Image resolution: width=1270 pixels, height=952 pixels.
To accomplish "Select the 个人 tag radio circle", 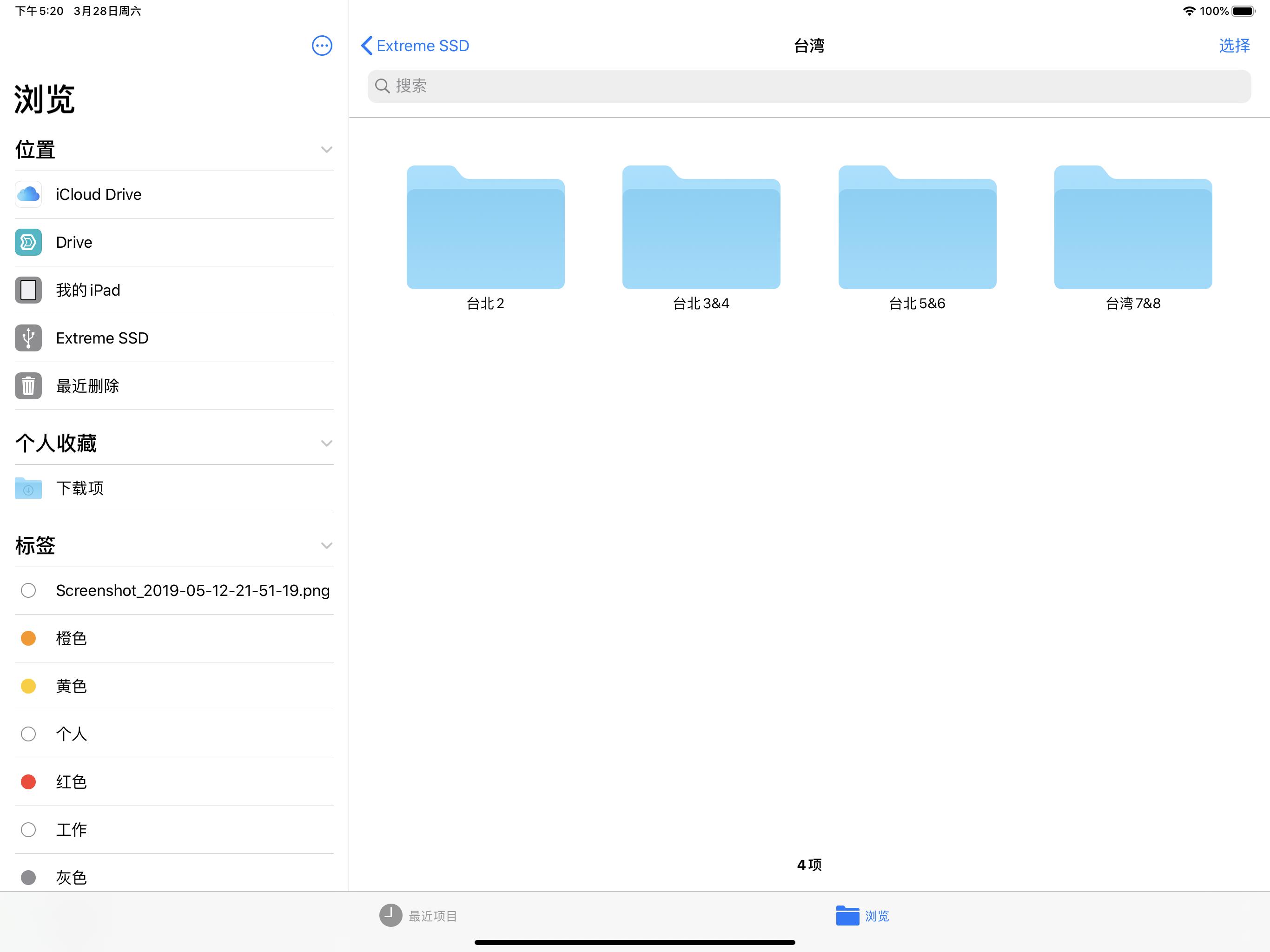I will (x=28, y=734).
